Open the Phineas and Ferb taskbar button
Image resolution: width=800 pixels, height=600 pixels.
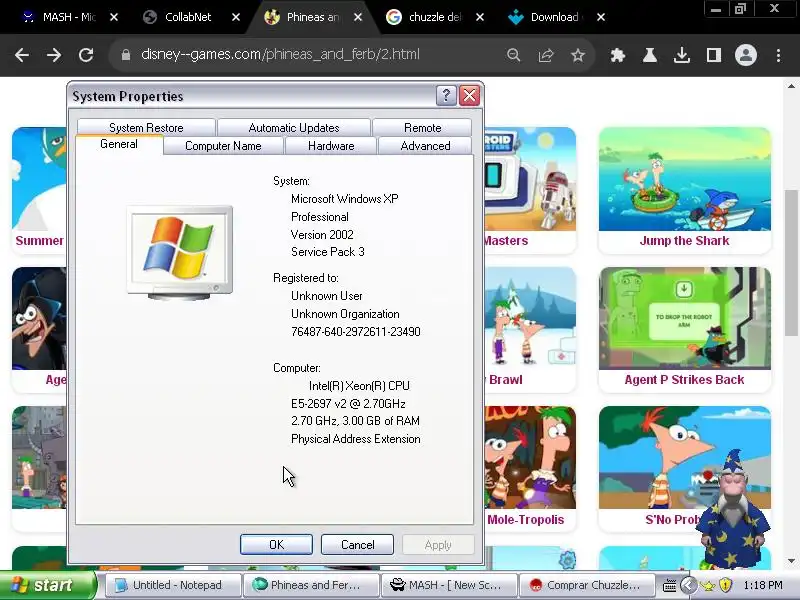coord(311,585)
